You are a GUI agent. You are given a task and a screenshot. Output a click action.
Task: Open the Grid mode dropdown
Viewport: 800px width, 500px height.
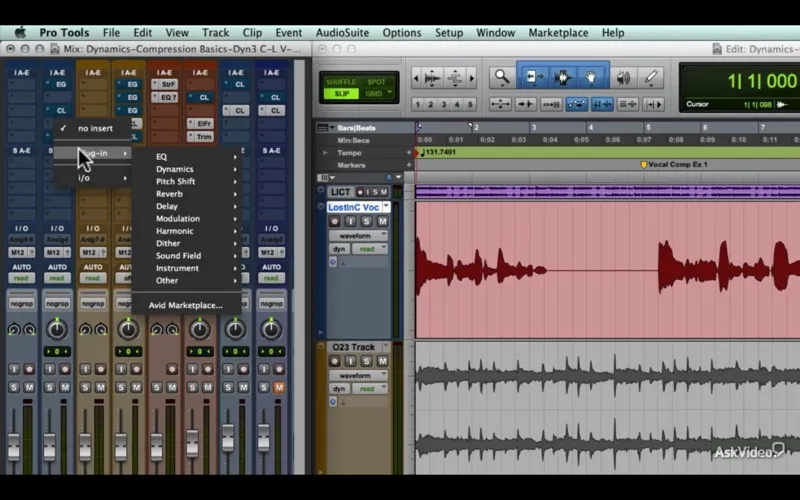click(x=390, y=93)
